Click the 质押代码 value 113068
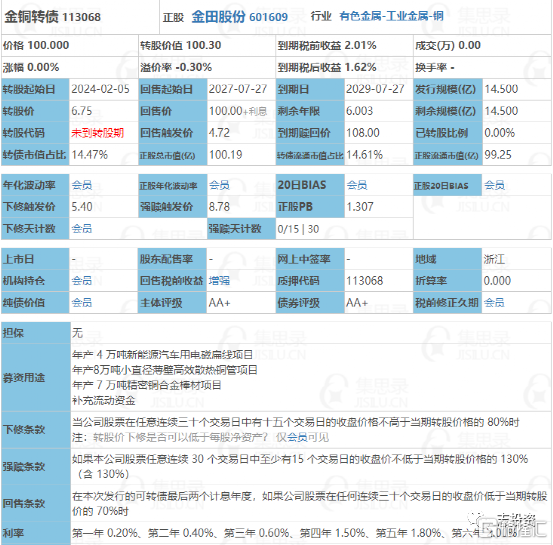The height and width of the screenshot is (545, 553). [364, 281]
